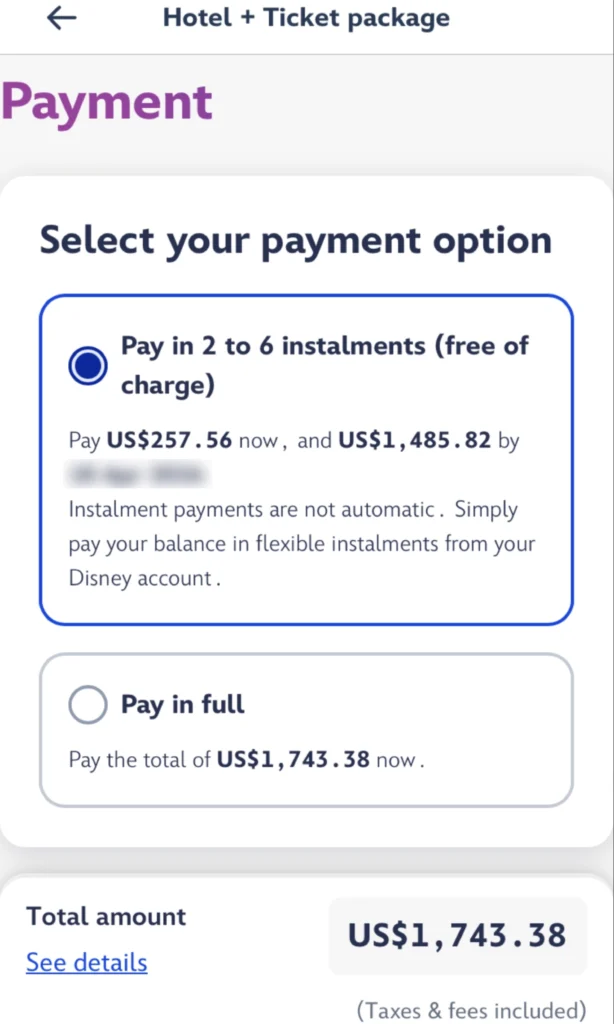Tap the Pay in 2 to 6 instalments label
The image size is (614, 1024).
pos(325,347)
